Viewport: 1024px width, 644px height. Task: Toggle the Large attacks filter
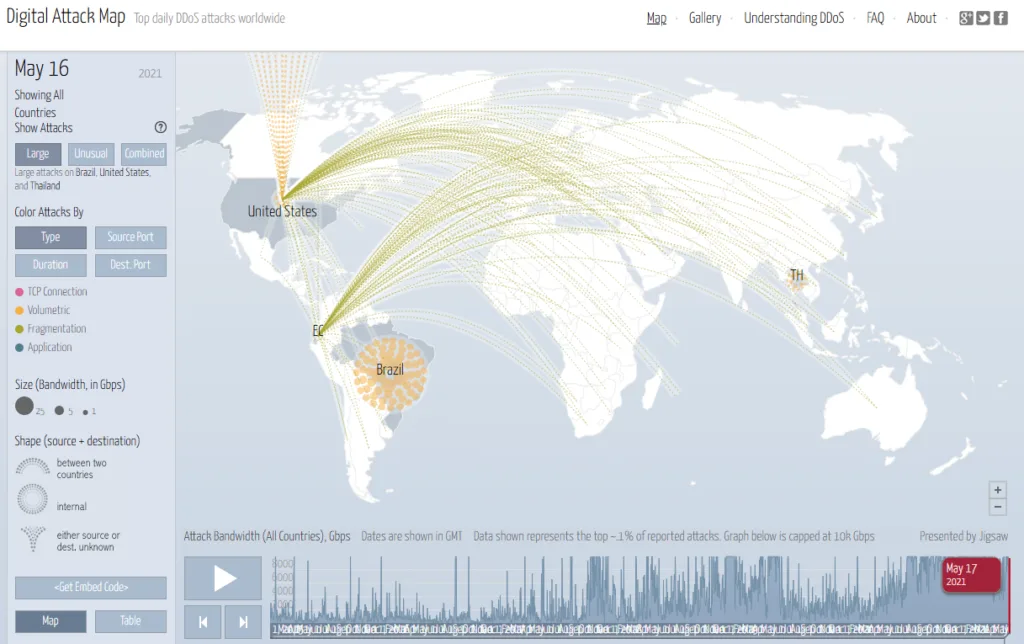pyautogui.click(x=37, y=153)
